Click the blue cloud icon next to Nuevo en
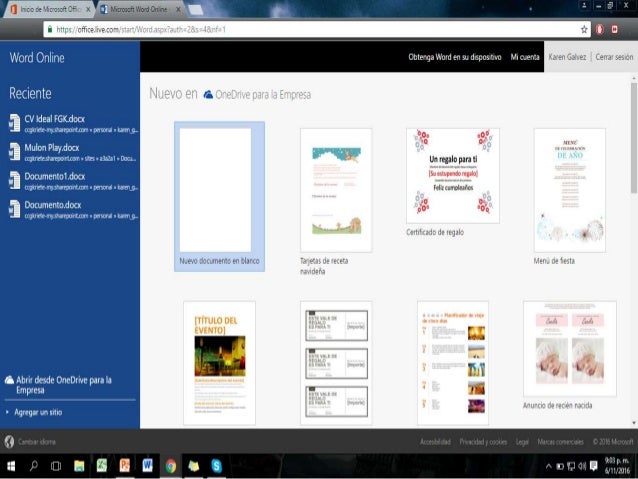This screenshot has height=479, width=638. coord(208,94)
